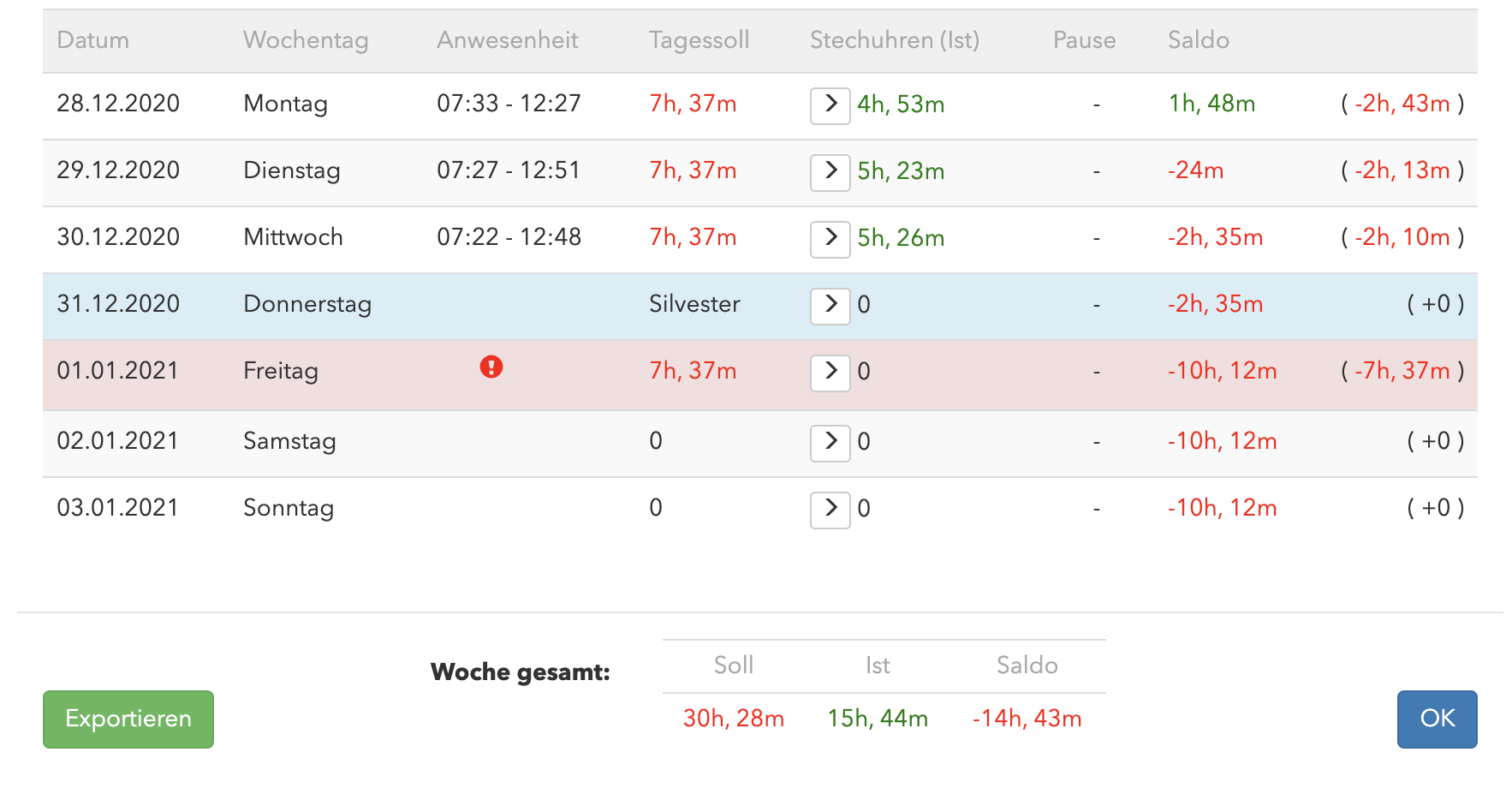This screenshot has width=1512, height=788.
Task: Select the Montag attendance time 07:33 - 12:27
Action: (509, 104)
